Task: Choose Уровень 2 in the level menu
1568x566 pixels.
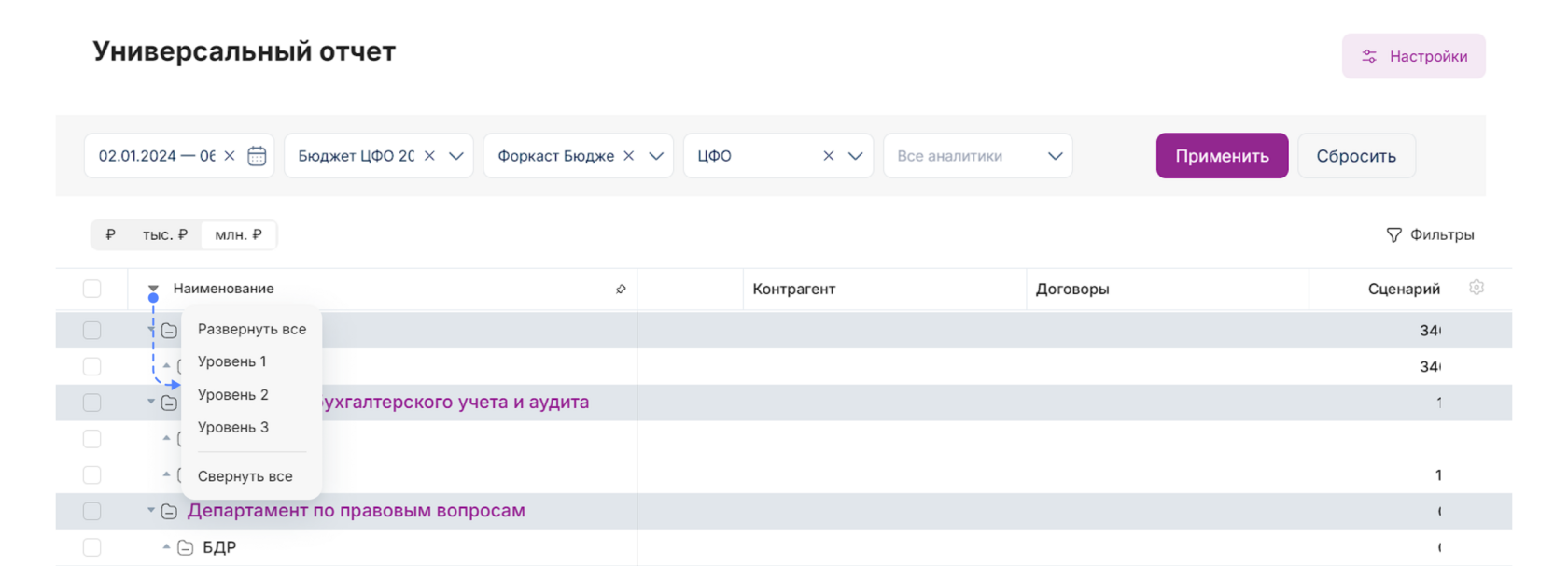Action: [x=233, y=395]
